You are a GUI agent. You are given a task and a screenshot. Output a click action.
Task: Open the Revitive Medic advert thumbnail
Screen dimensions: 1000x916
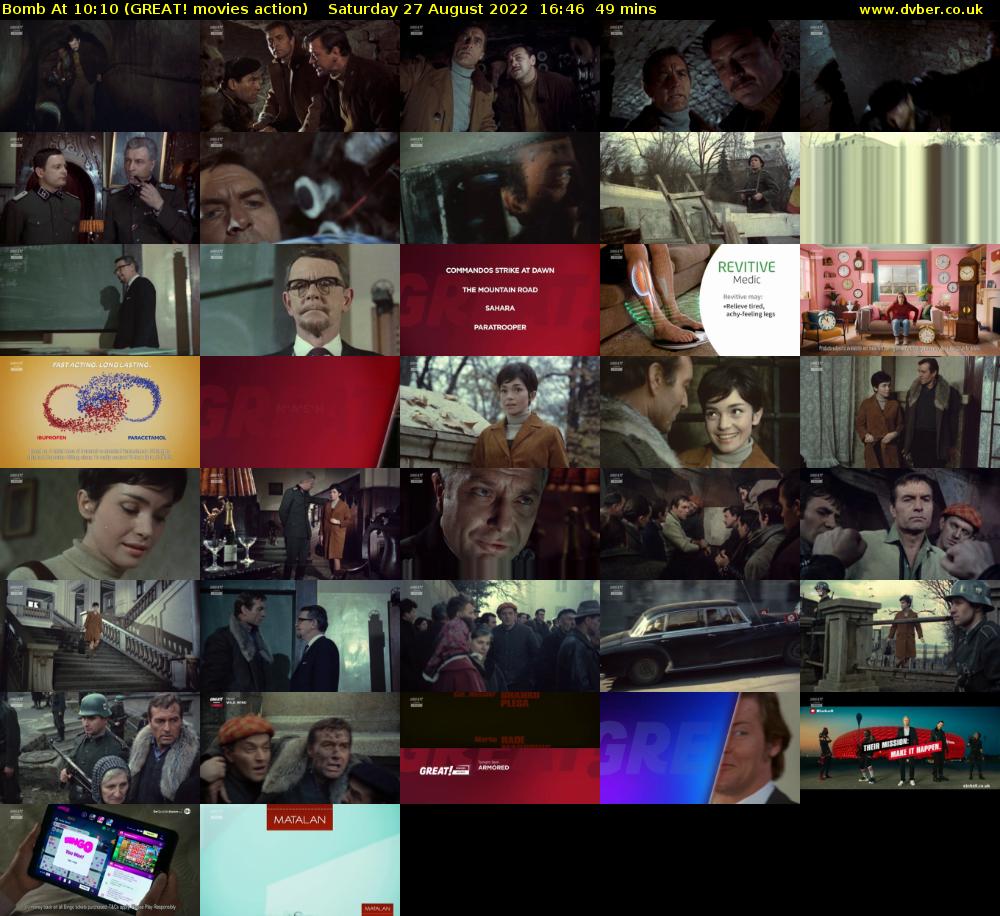coord(700,300)
